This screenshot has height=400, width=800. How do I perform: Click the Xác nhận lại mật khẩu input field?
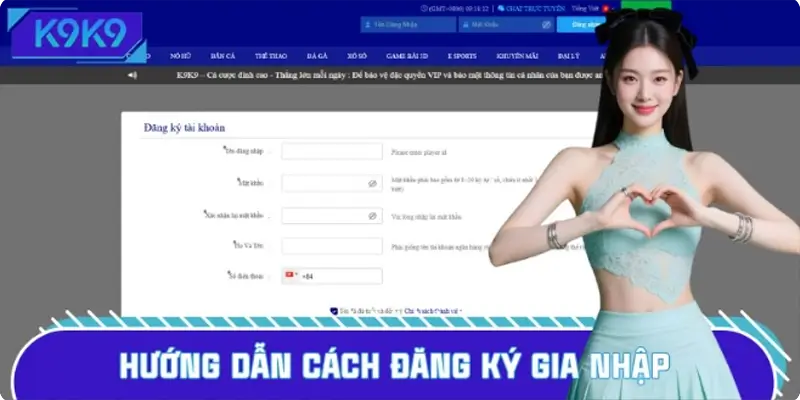click(332, 216)
